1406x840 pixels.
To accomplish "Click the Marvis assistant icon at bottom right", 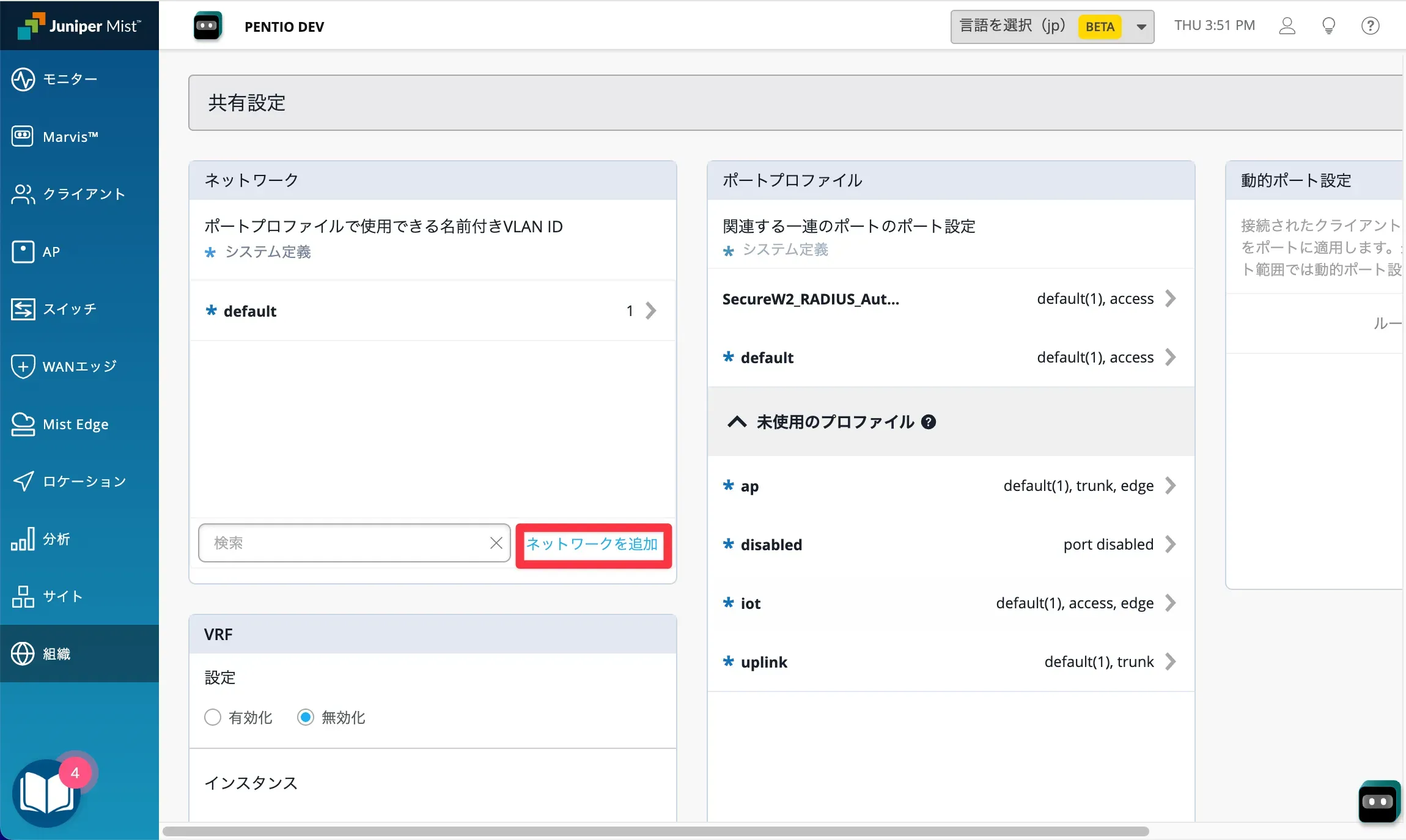I will pyautogui.click(x=1378, y=801).
